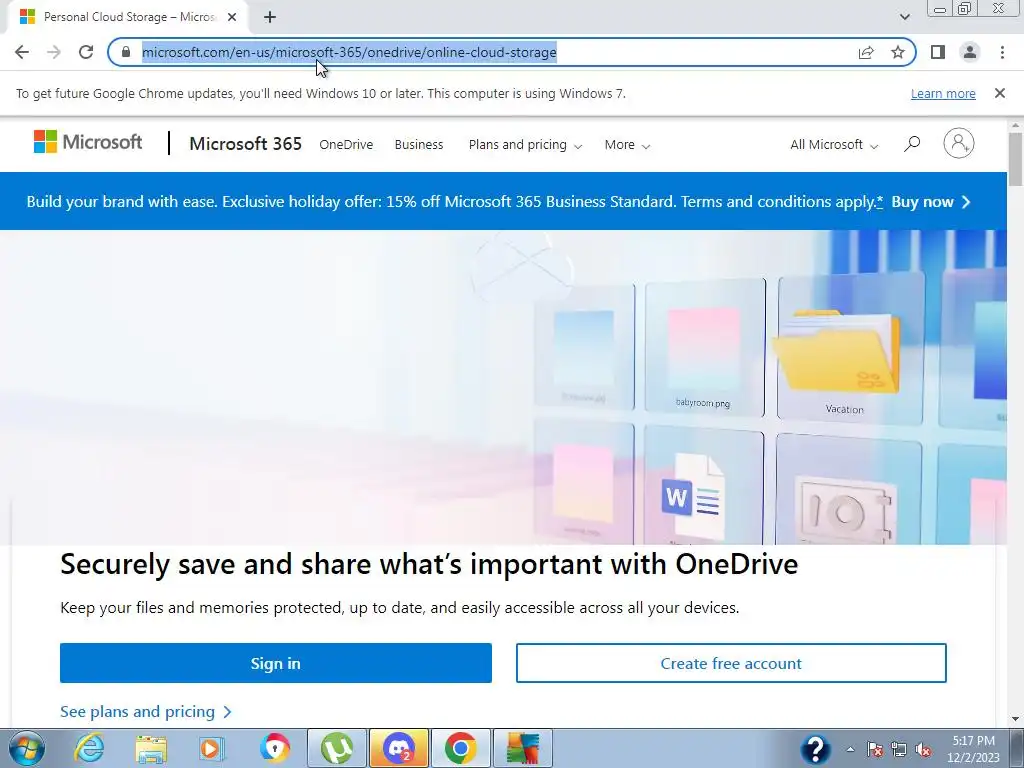Open the Windows Start button
The image size is (1024, 768).
coord(27,748)
